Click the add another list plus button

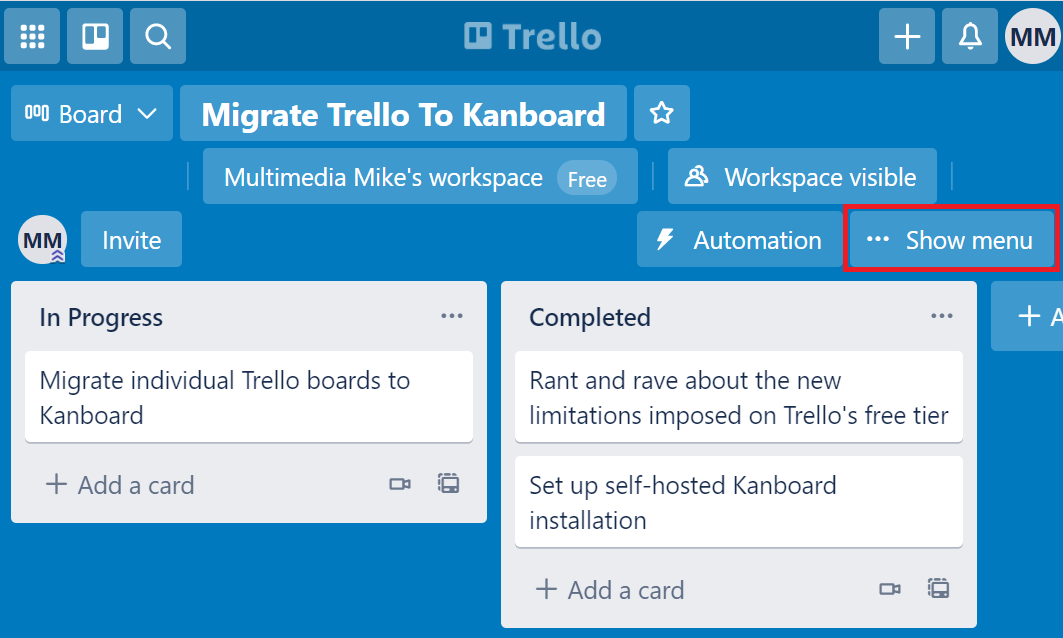click(1028, 316)
